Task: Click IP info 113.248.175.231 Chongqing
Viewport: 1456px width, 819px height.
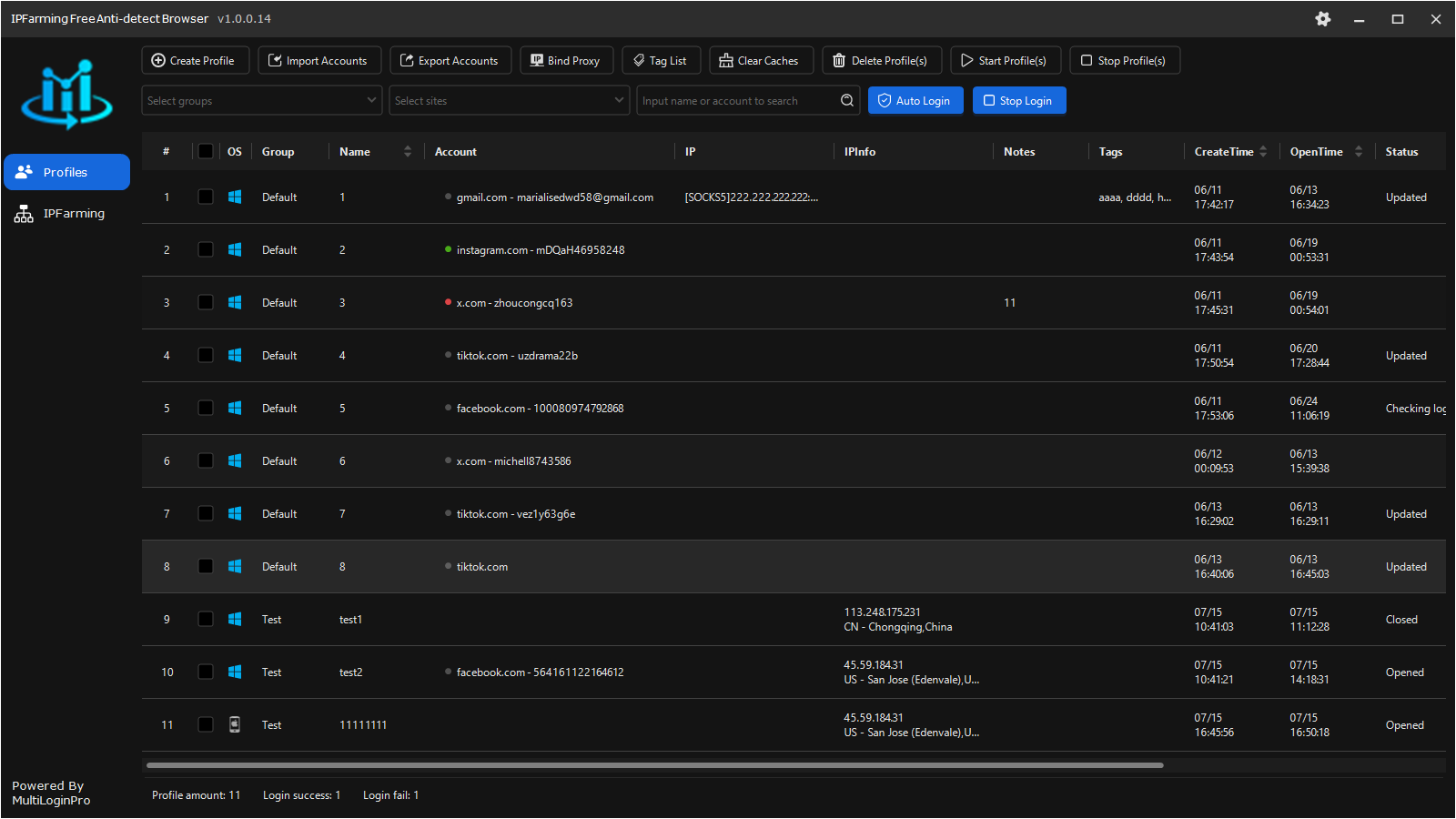Action: (x=898, y=619)
